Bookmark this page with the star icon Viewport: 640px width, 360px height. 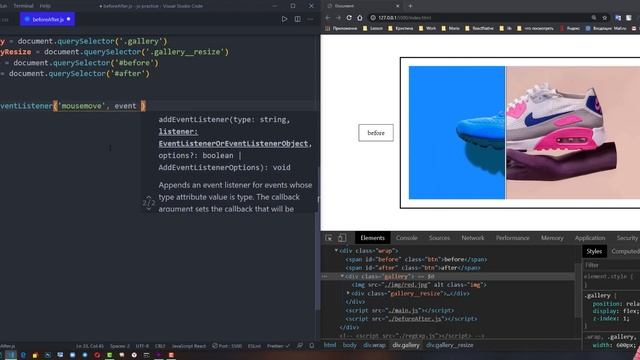click(x=605, y=18)
